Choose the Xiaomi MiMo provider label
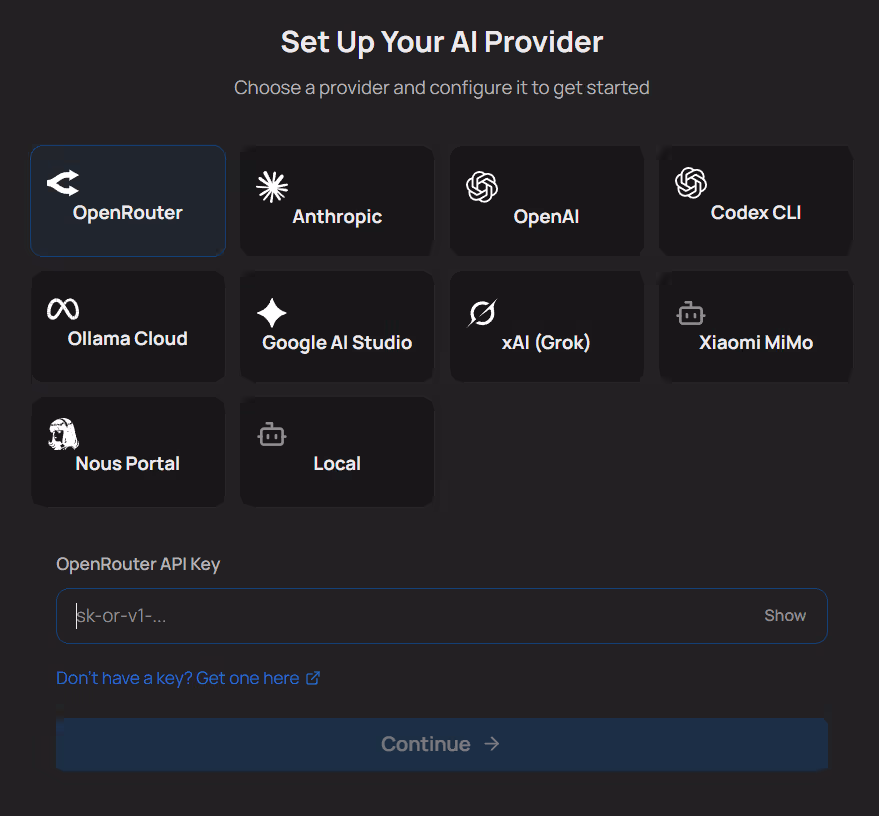 click(756, 342)
